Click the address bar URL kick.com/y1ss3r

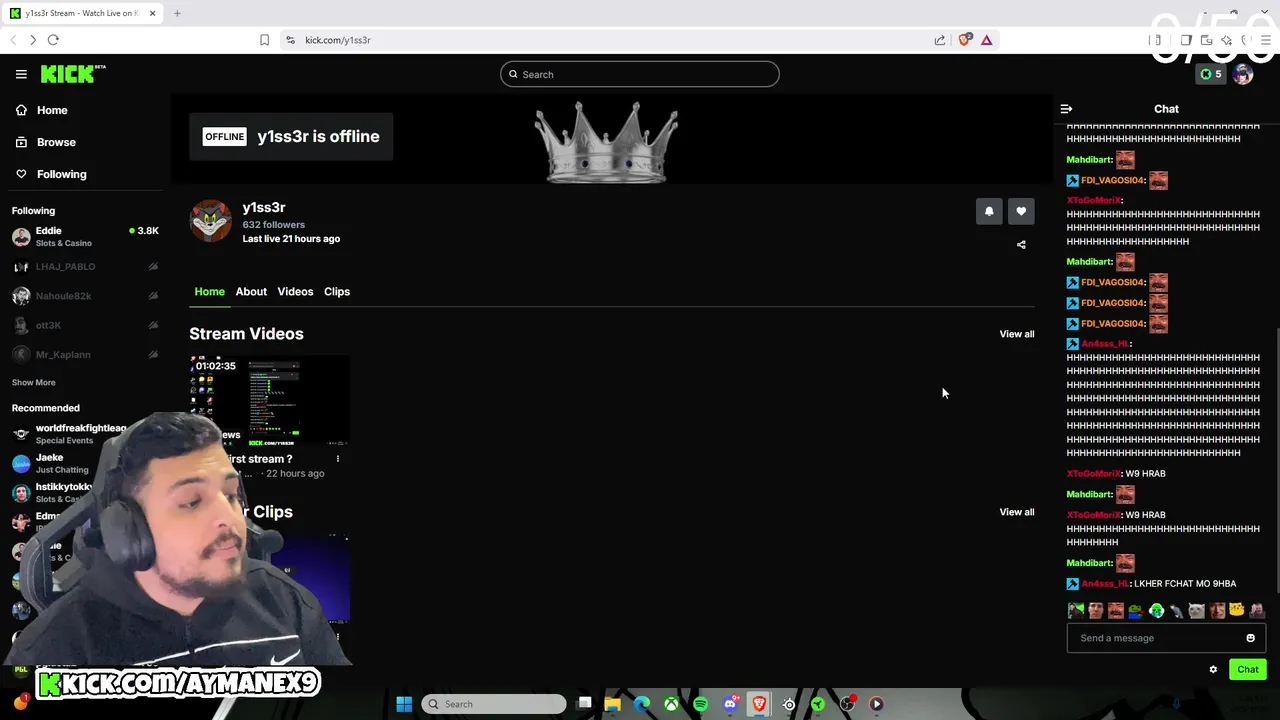(x=338, y=40)
